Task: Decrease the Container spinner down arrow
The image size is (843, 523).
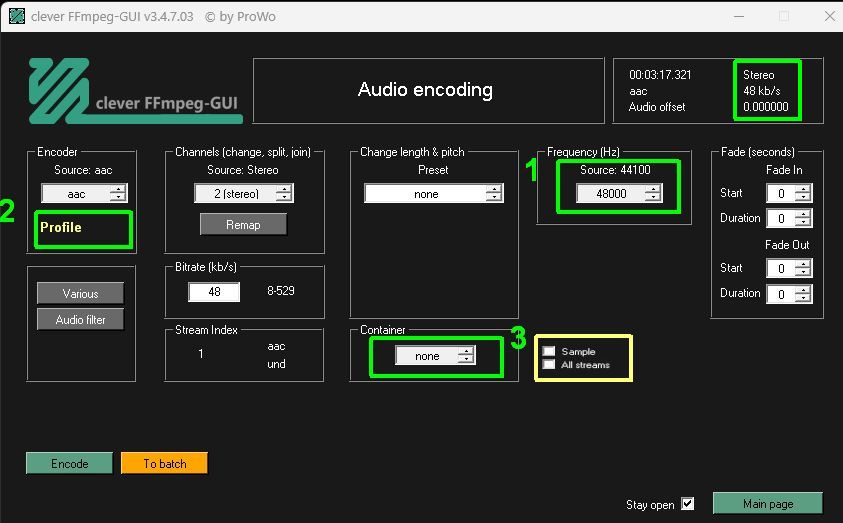Action: pos(466,360)
